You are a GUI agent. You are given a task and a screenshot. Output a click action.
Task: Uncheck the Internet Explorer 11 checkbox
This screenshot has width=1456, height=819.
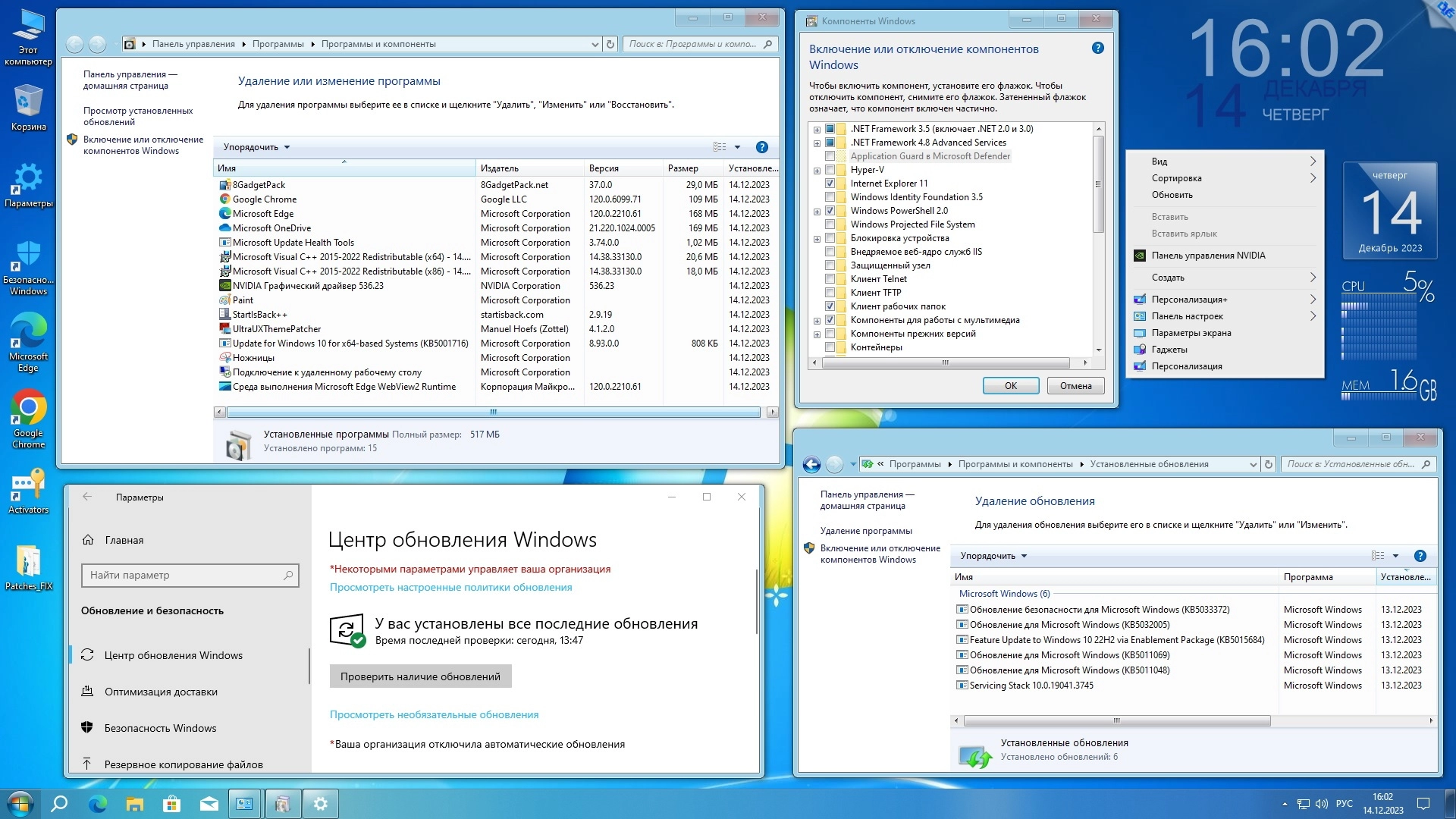pos(830,184)
